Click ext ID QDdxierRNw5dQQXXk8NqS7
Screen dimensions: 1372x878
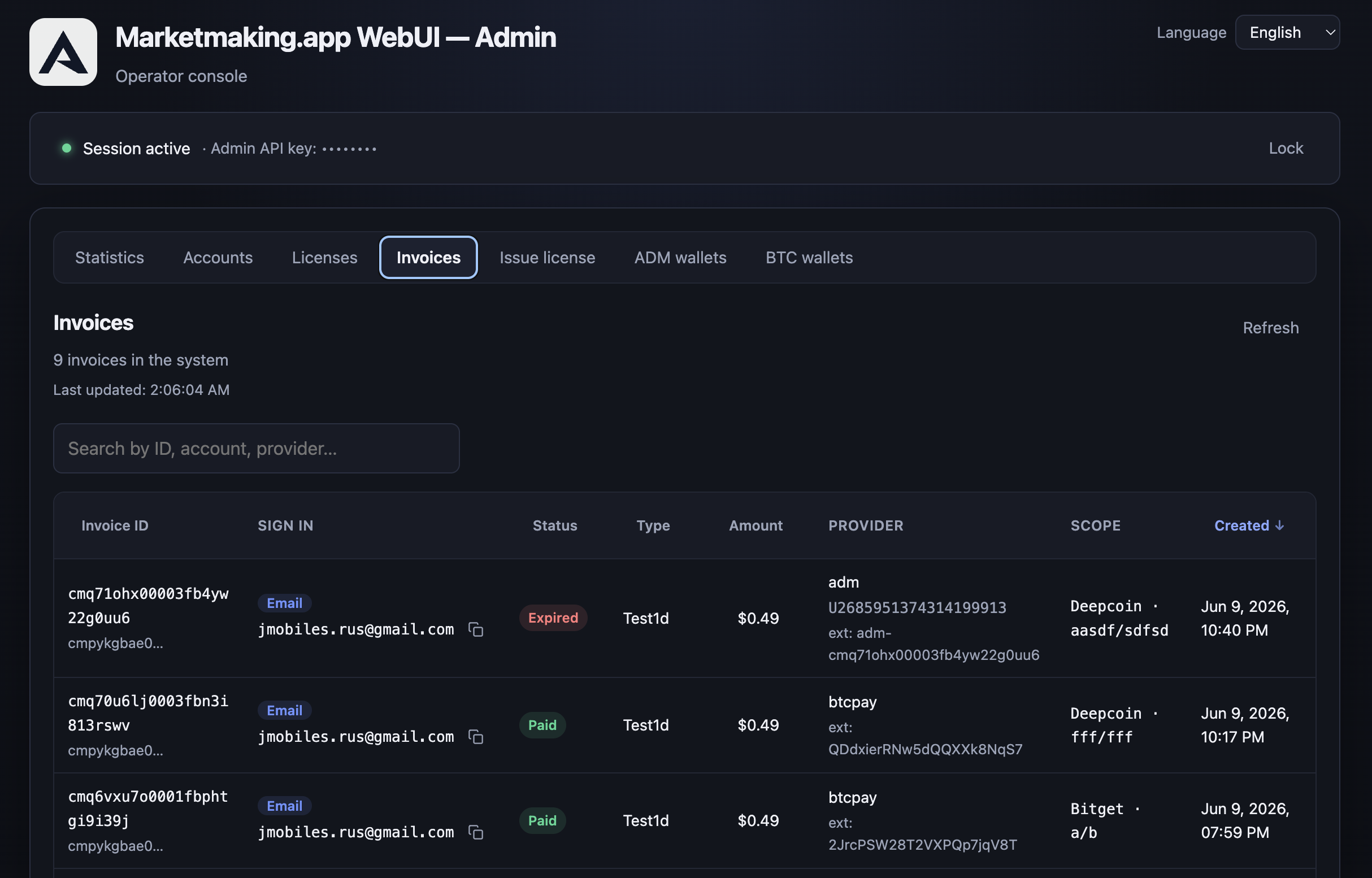(x=926, y=749)
